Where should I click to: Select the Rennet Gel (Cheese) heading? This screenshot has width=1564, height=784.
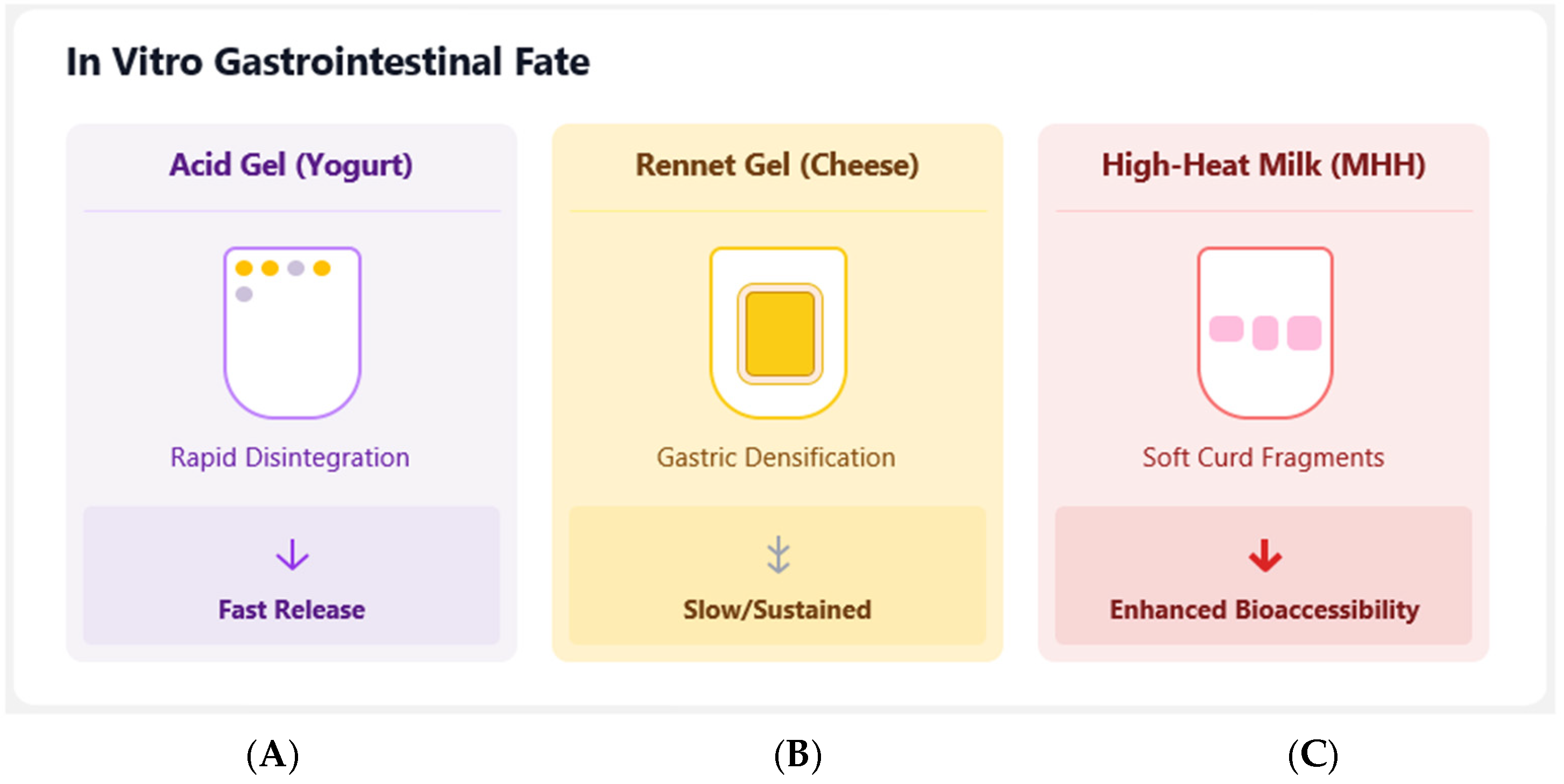pyautogui.click(x=777, y=165)
